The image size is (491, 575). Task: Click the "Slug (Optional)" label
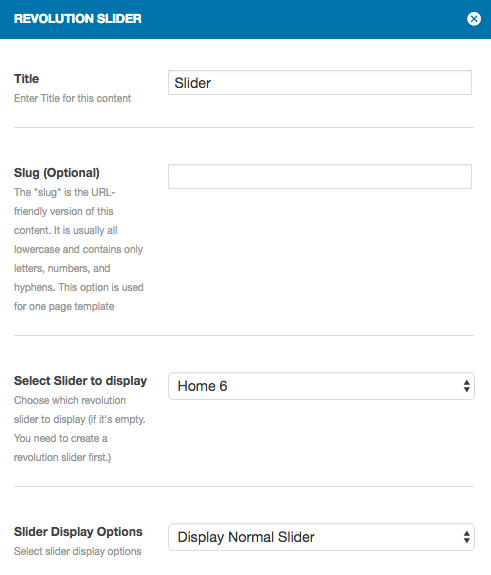[57, 173]
